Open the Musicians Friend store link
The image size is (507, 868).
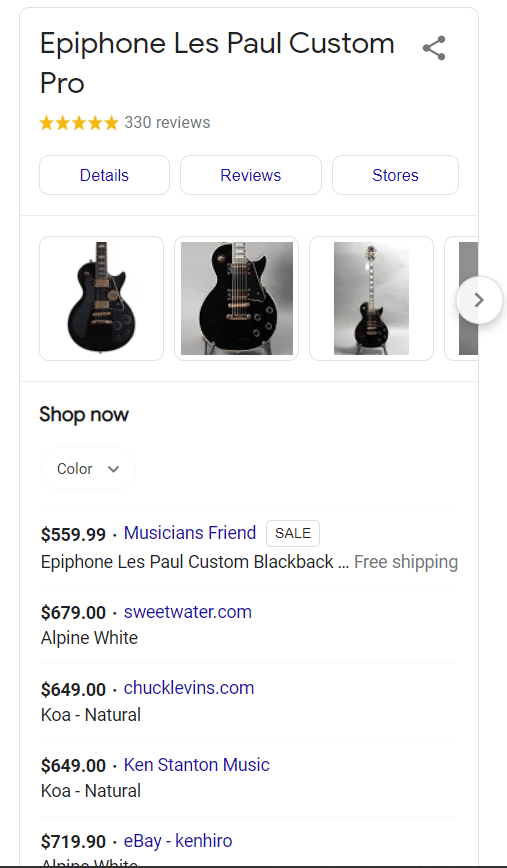coord(190,533)
